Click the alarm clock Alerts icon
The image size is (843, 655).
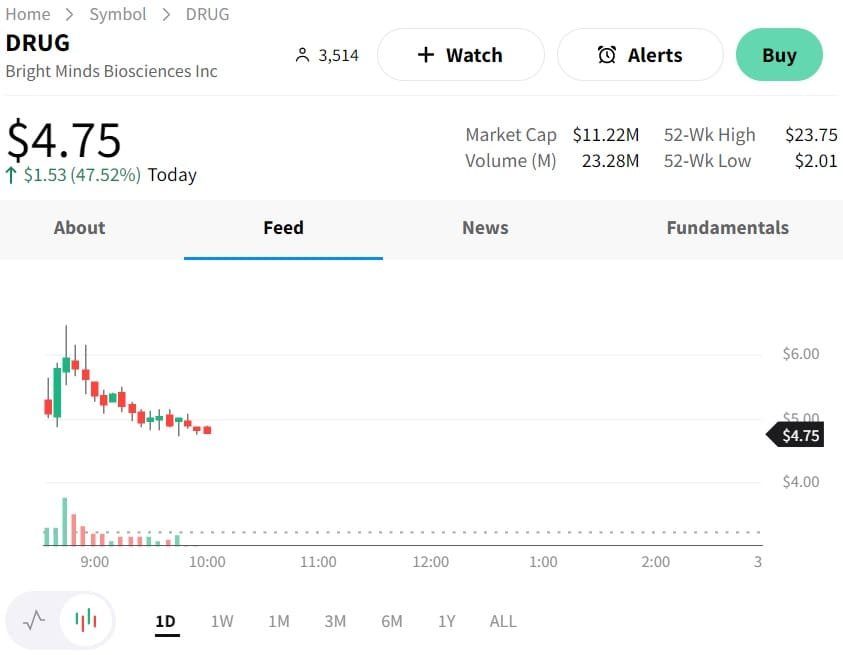tap(607, 55)
